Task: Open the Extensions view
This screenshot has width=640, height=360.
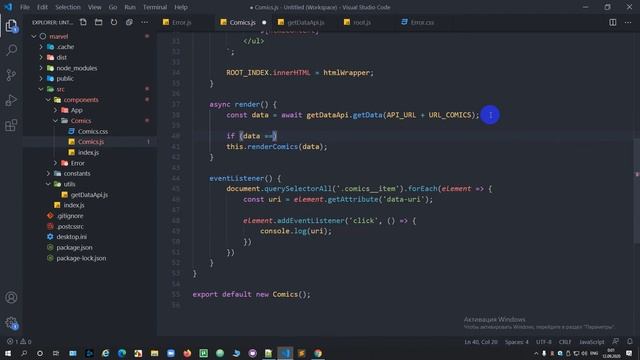Action: click(11, 125)
